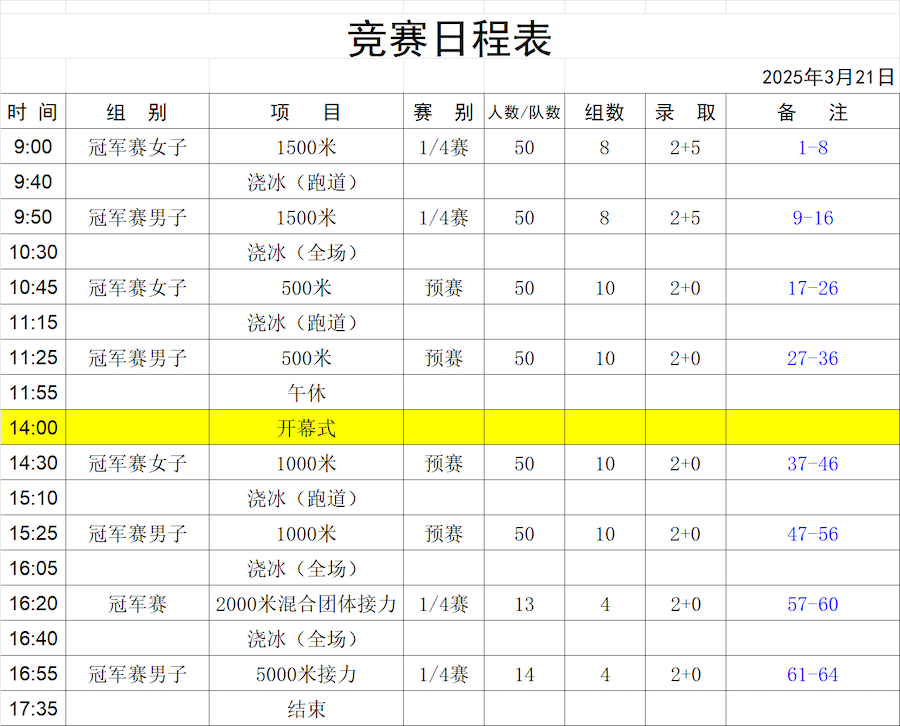Select the 组别 header cell

pyautogui.click(x=137, y=112)
